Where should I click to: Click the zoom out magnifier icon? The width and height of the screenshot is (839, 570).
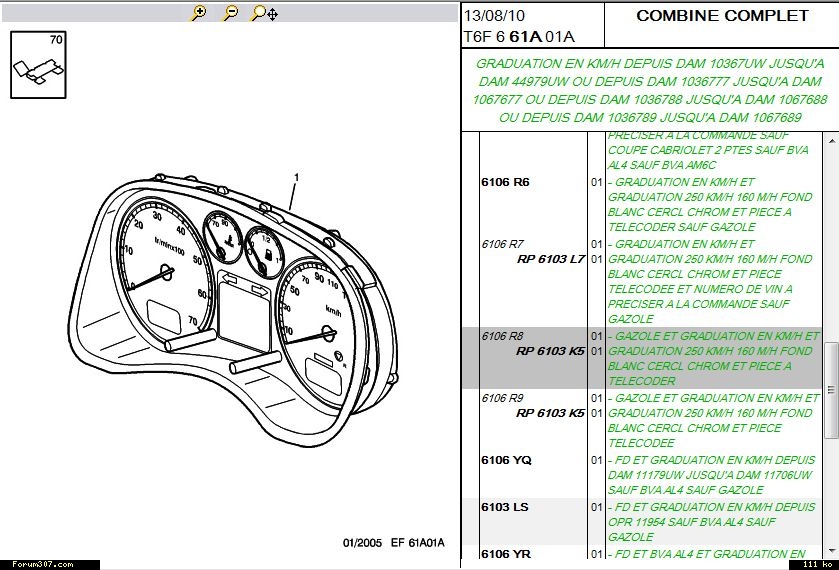click(x=230, y=13)
